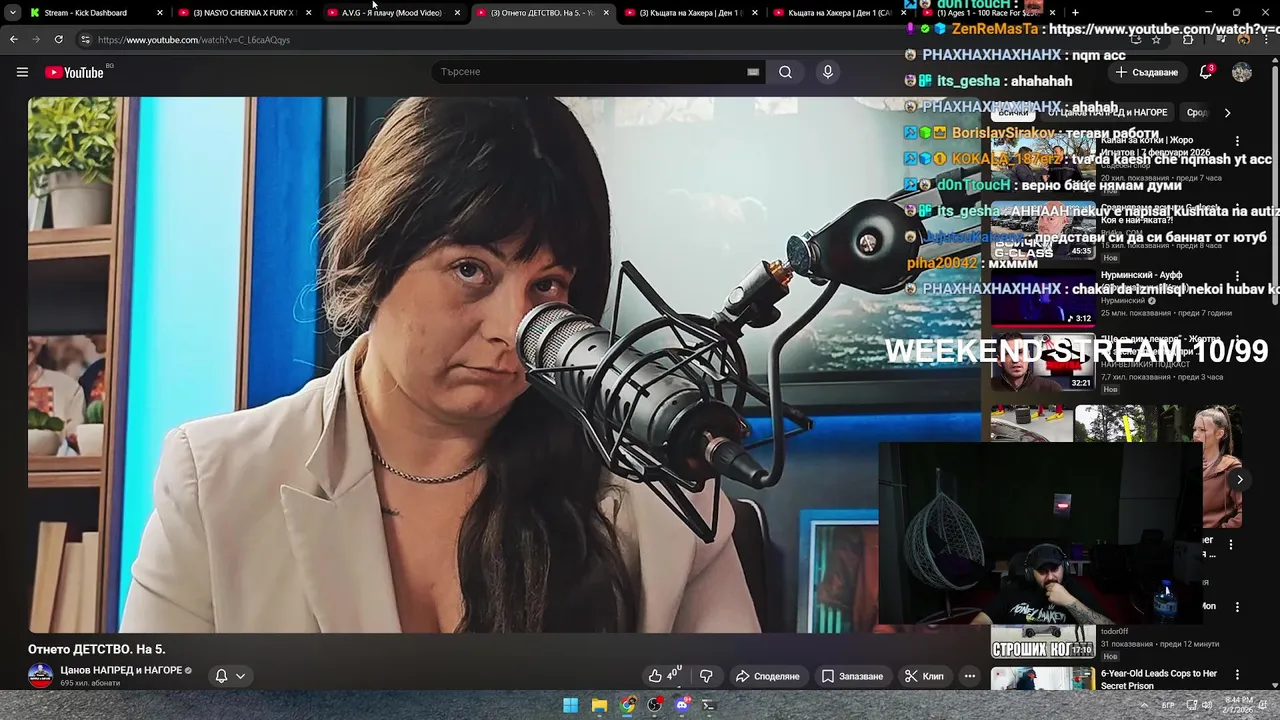Image resolution: width=1280 pixels, height=720 pixels.
Task: Click the browser address bar URL
Action: [194, 40]
